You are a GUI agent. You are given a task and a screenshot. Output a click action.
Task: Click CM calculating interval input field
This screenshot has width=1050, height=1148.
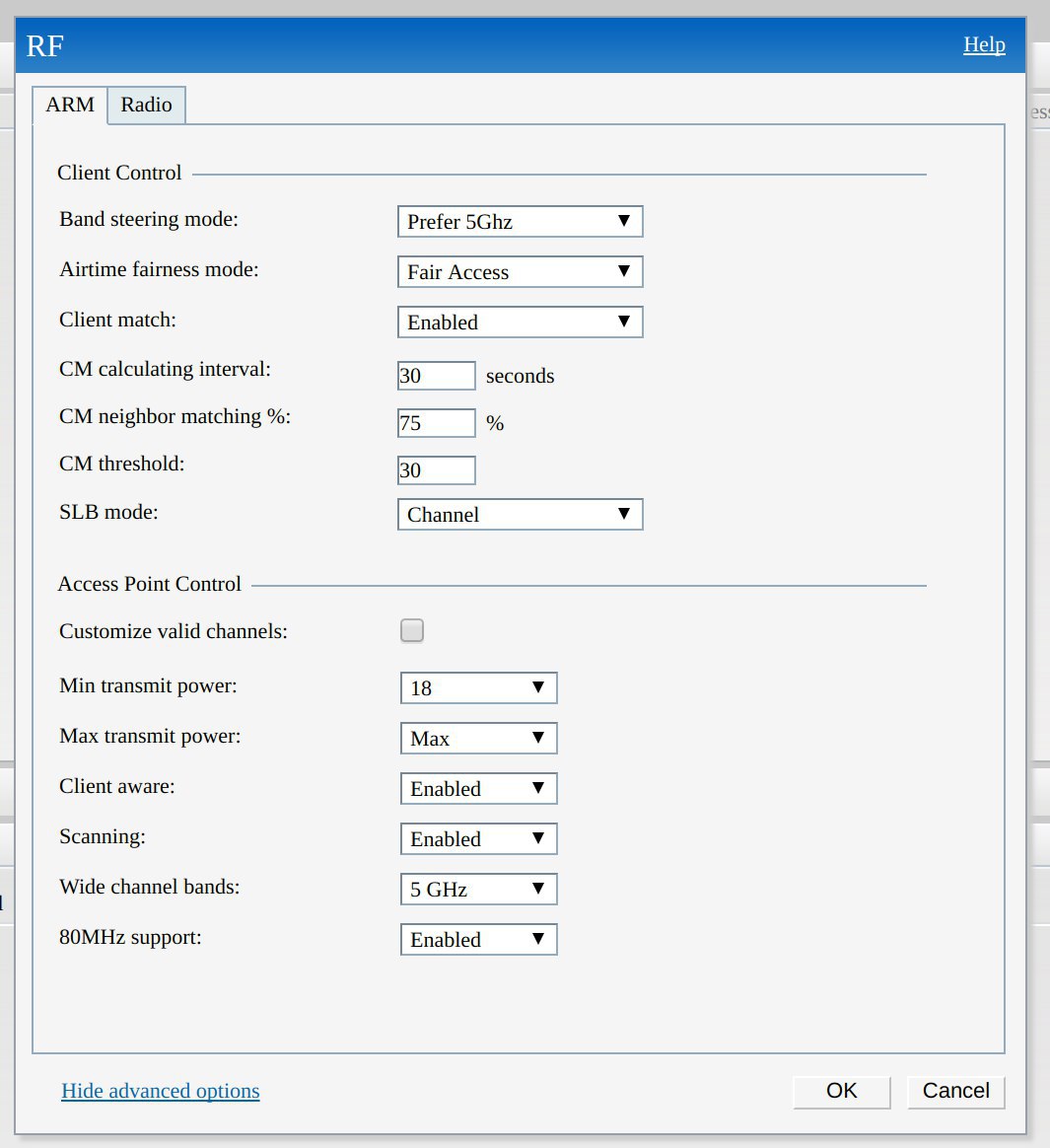coord(436,376)
